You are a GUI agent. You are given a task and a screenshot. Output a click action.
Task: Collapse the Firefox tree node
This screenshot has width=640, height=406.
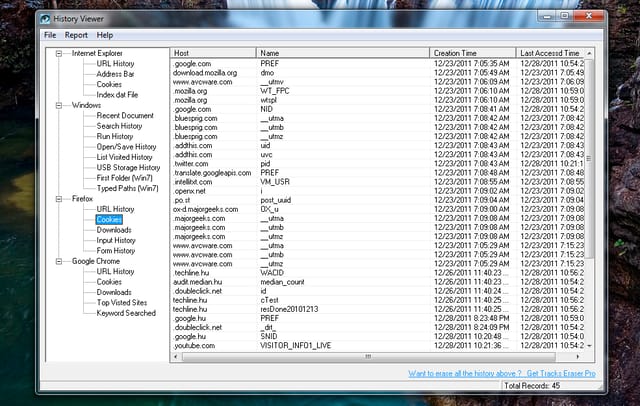(59, 199)
